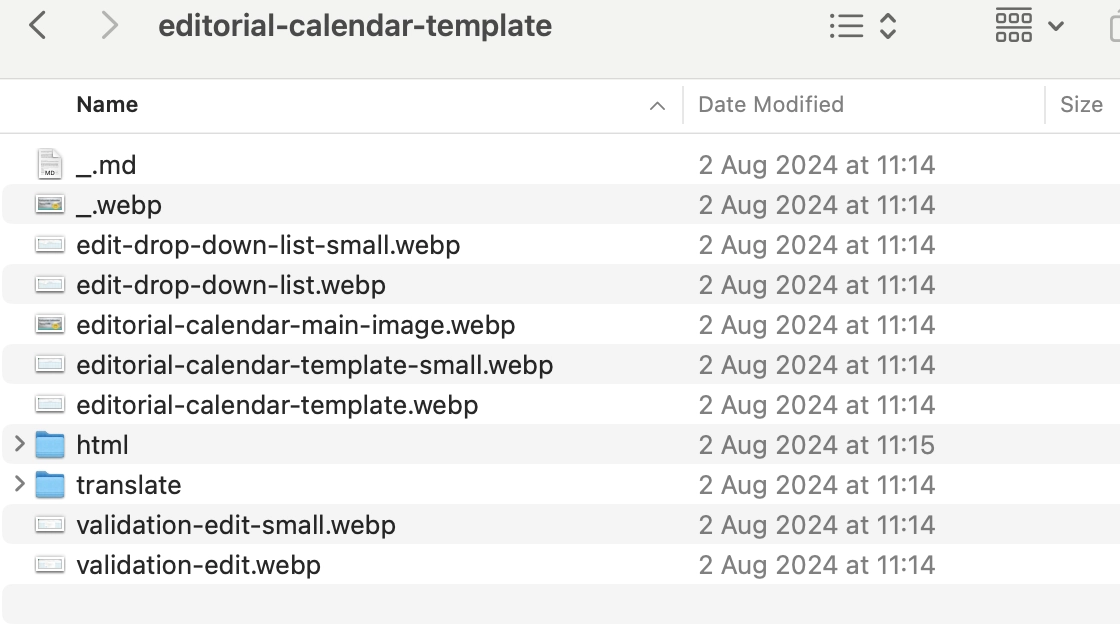Select the html folder icon
This screenshot has width=1120, height=628.
pos(49,444)
